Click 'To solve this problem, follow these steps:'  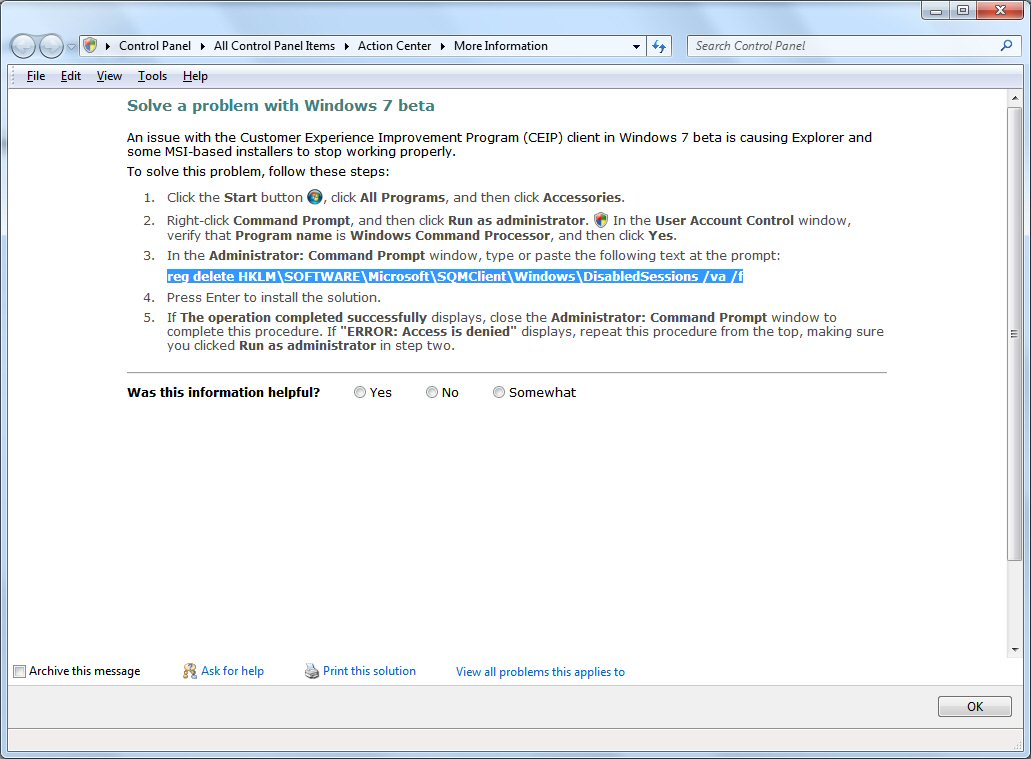(x=258, y=172)
